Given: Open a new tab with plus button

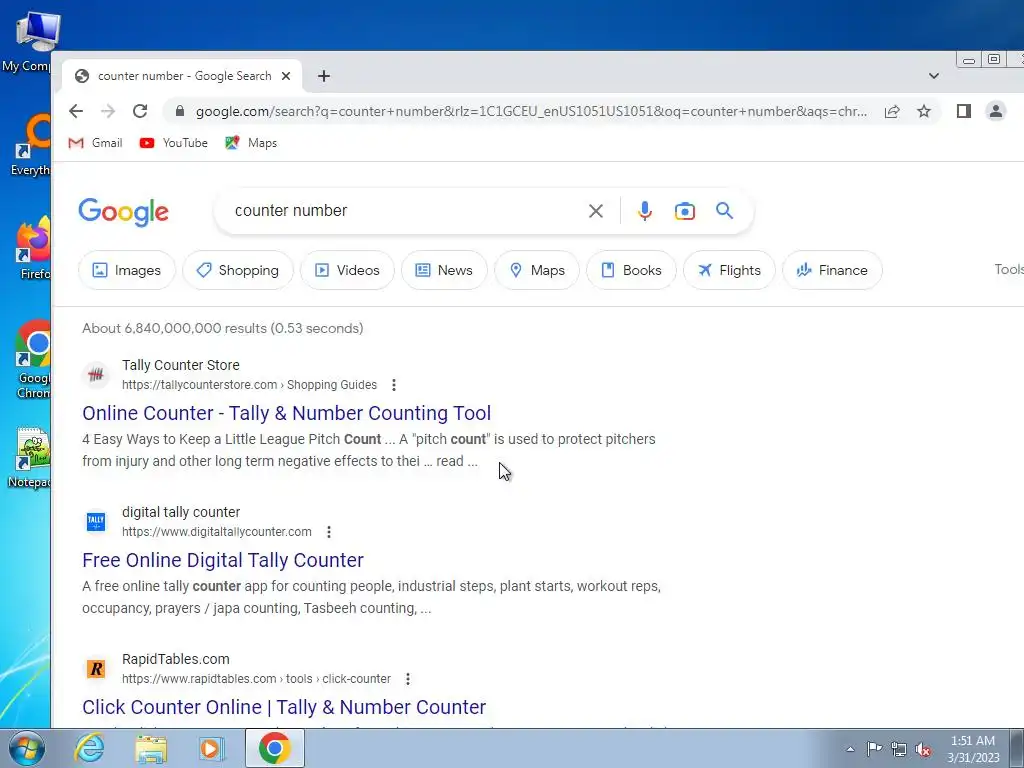Looking at the screenshot, I should coord(324,76).
